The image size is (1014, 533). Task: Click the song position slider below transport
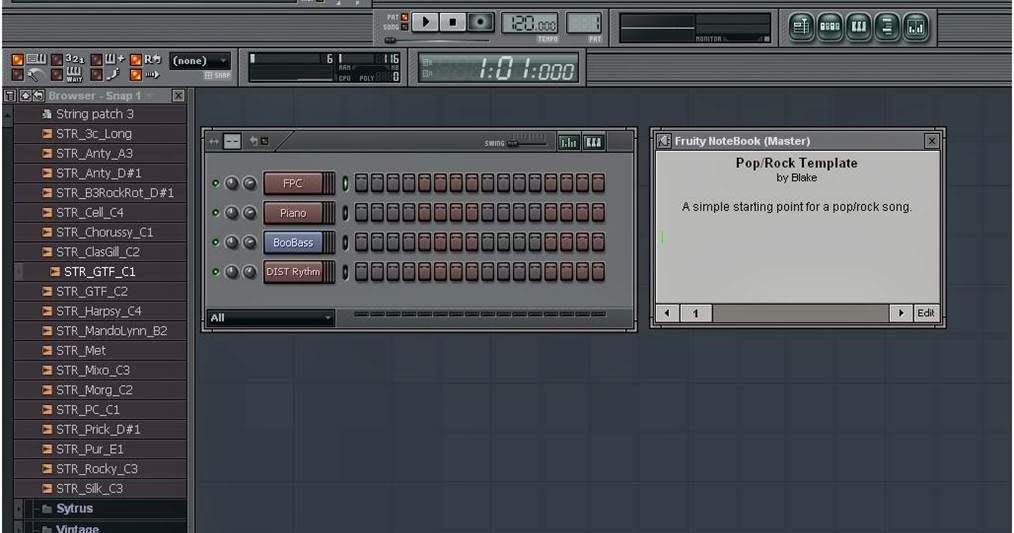coord(437,40)
